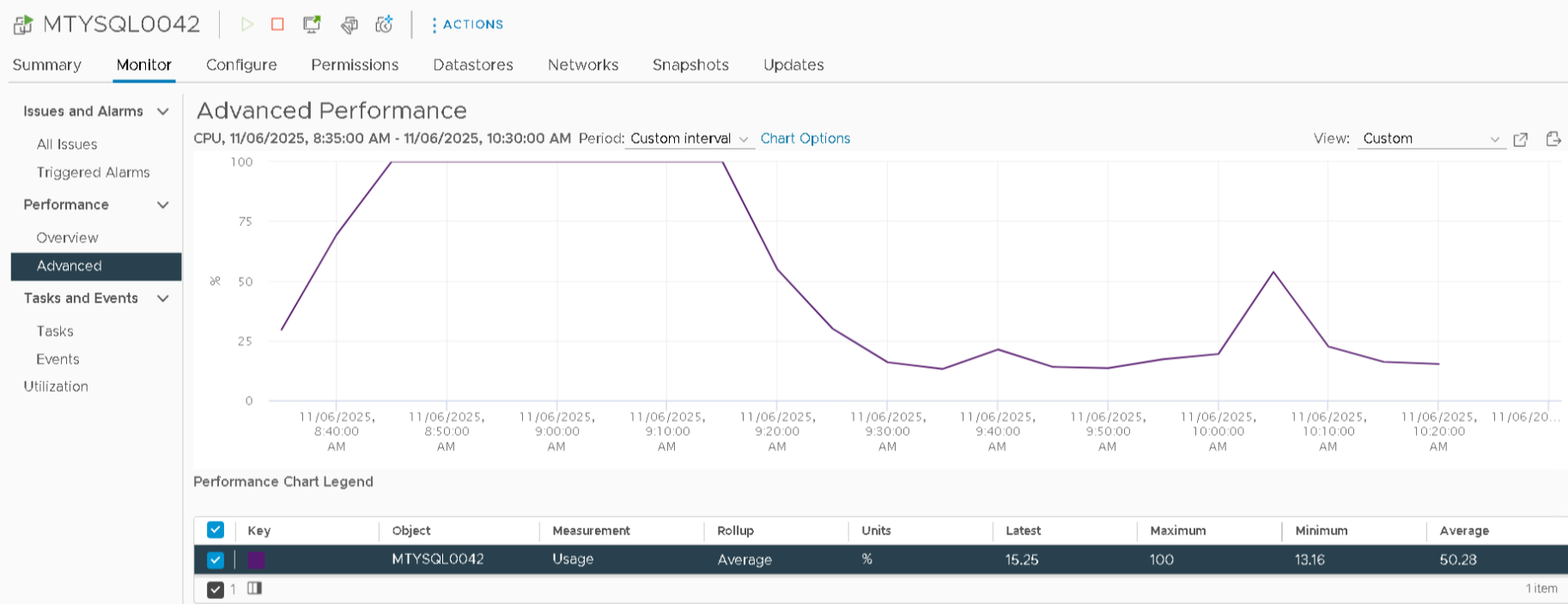The width and height of the screenshot is (1568, 604).
Task: Collapse the Issues and Alarms section
Action: click(x=162, y=112)
